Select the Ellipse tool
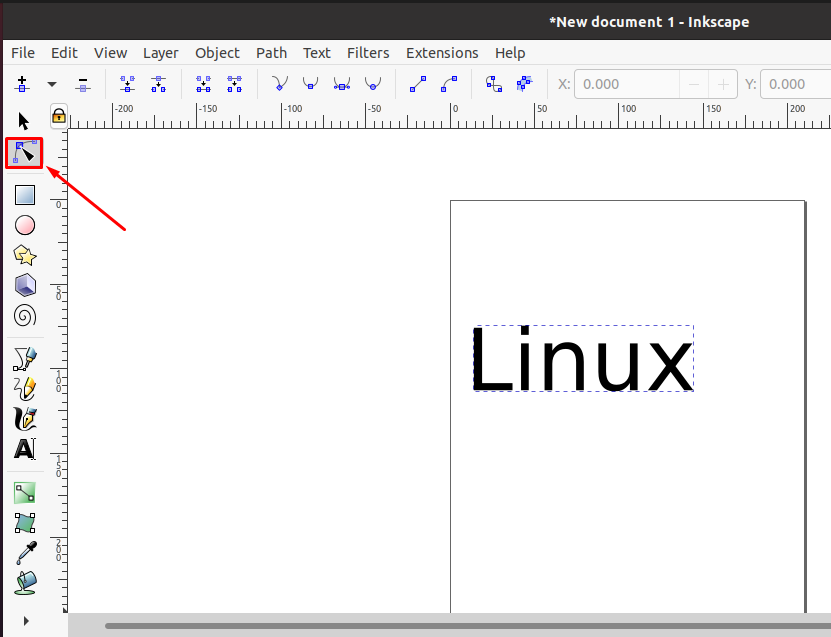The height and width of the screenshot is (637, 831). tap(24, 224)
